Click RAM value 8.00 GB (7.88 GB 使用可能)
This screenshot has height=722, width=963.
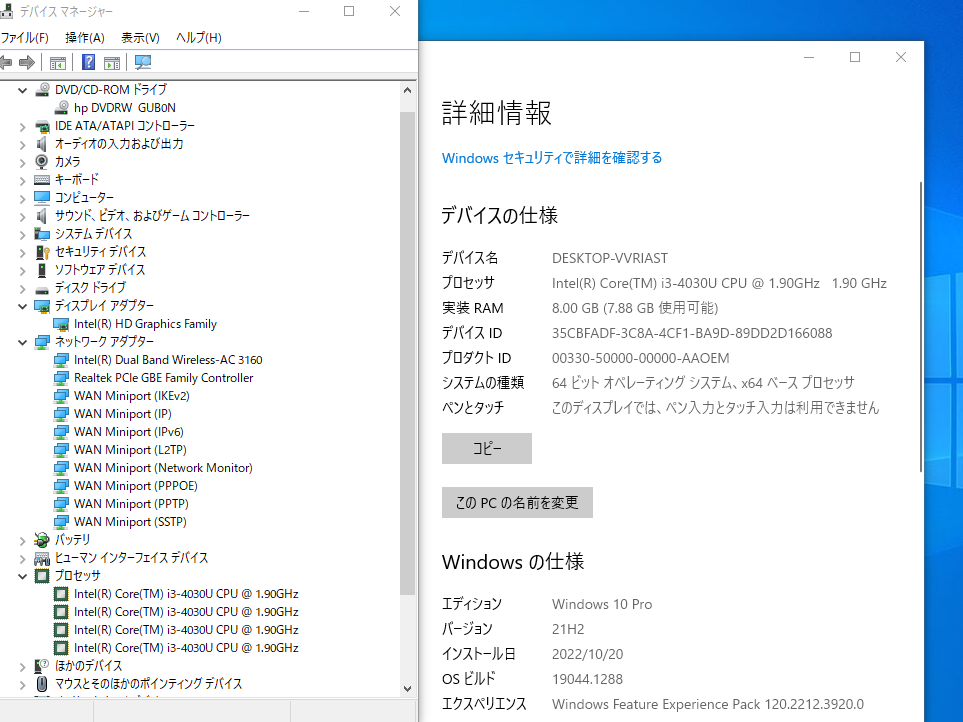634,308
